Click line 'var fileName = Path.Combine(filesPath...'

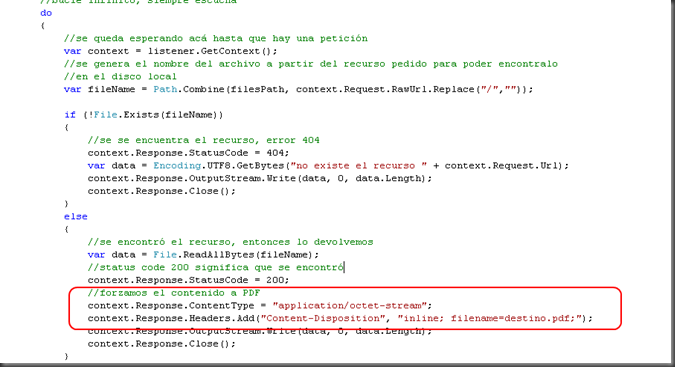298,89
